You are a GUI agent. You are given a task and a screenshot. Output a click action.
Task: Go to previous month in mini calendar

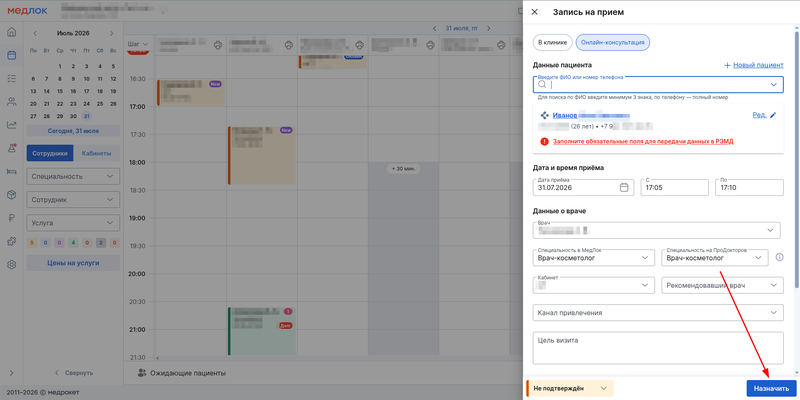tap(35, 33)
